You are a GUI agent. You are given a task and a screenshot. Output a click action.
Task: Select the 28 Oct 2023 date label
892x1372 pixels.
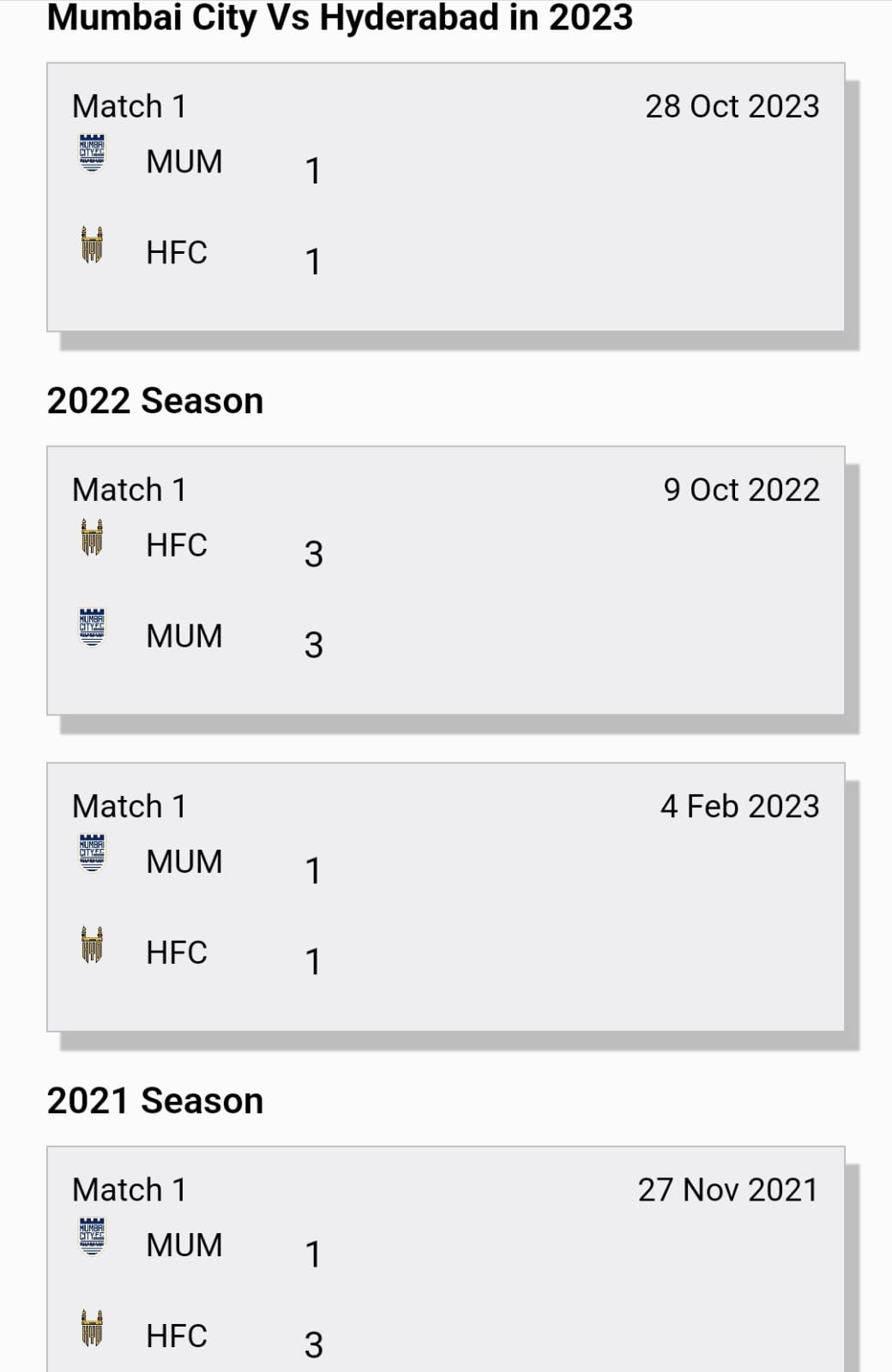[732, 106]
